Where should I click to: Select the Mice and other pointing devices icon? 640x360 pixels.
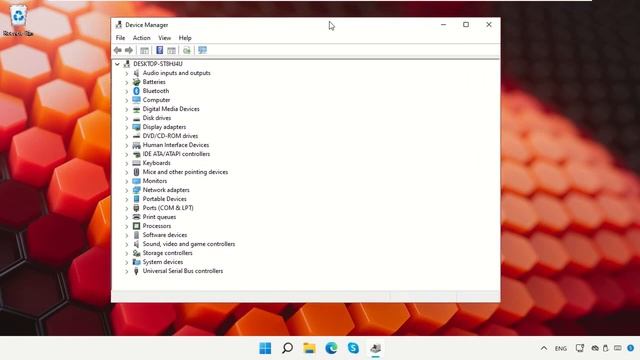point(136,172)
